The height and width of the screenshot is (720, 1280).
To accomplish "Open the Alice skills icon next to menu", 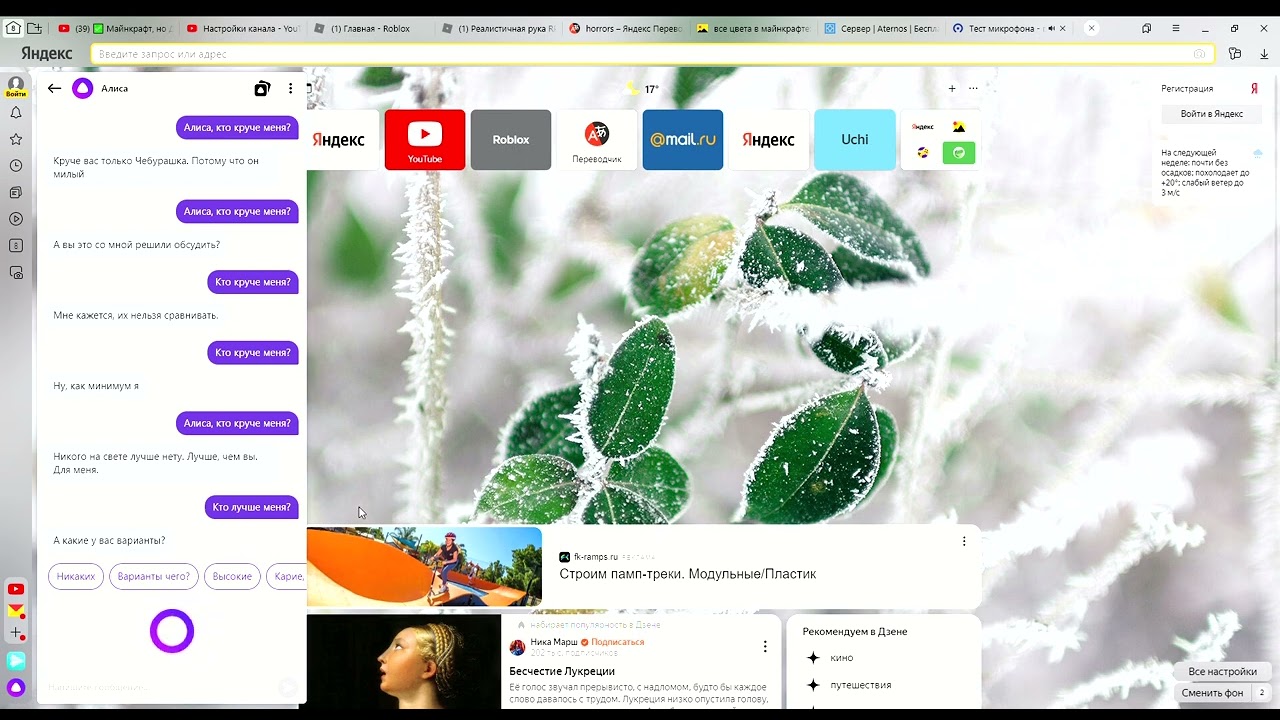I will click(x=262, y=88).
